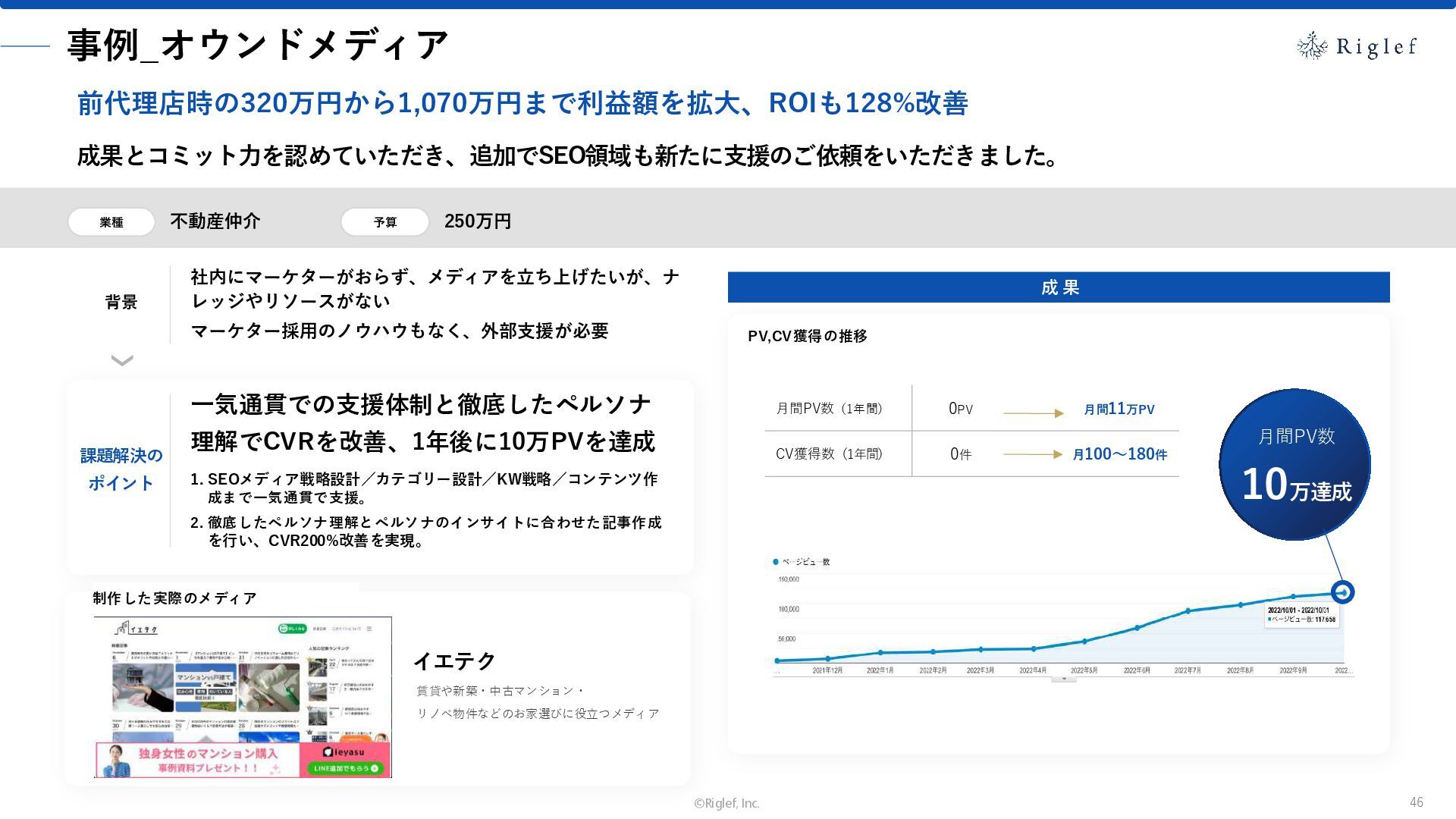Click the Riglef tree logo icon

click(1312, 46)
